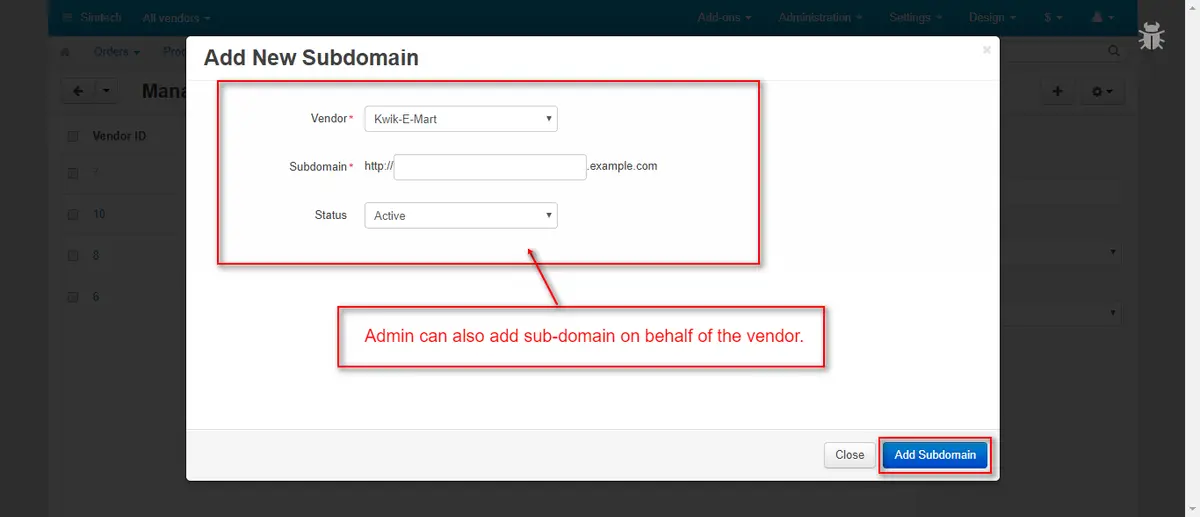Close dialog with the X icon
Screen dimensions: 1200x517
pyautogui.click(x=986, y=49)
